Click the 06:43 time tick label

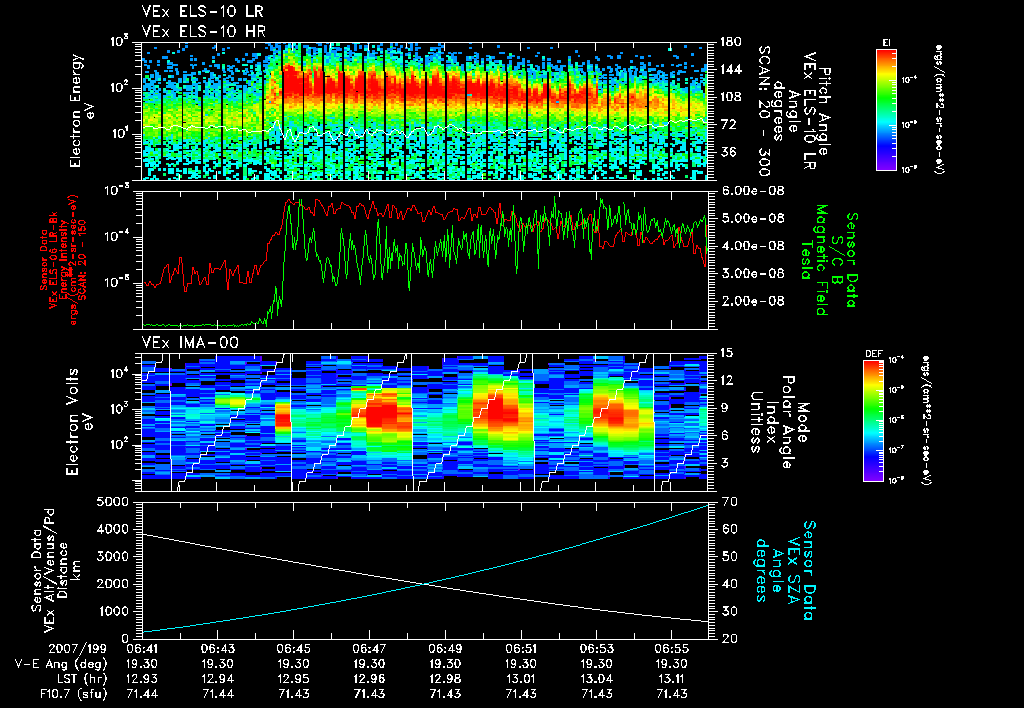pos(217,649)
